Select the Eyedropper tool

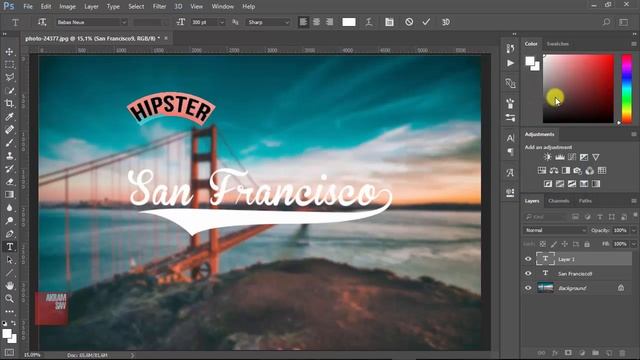(x=9, y=117)
